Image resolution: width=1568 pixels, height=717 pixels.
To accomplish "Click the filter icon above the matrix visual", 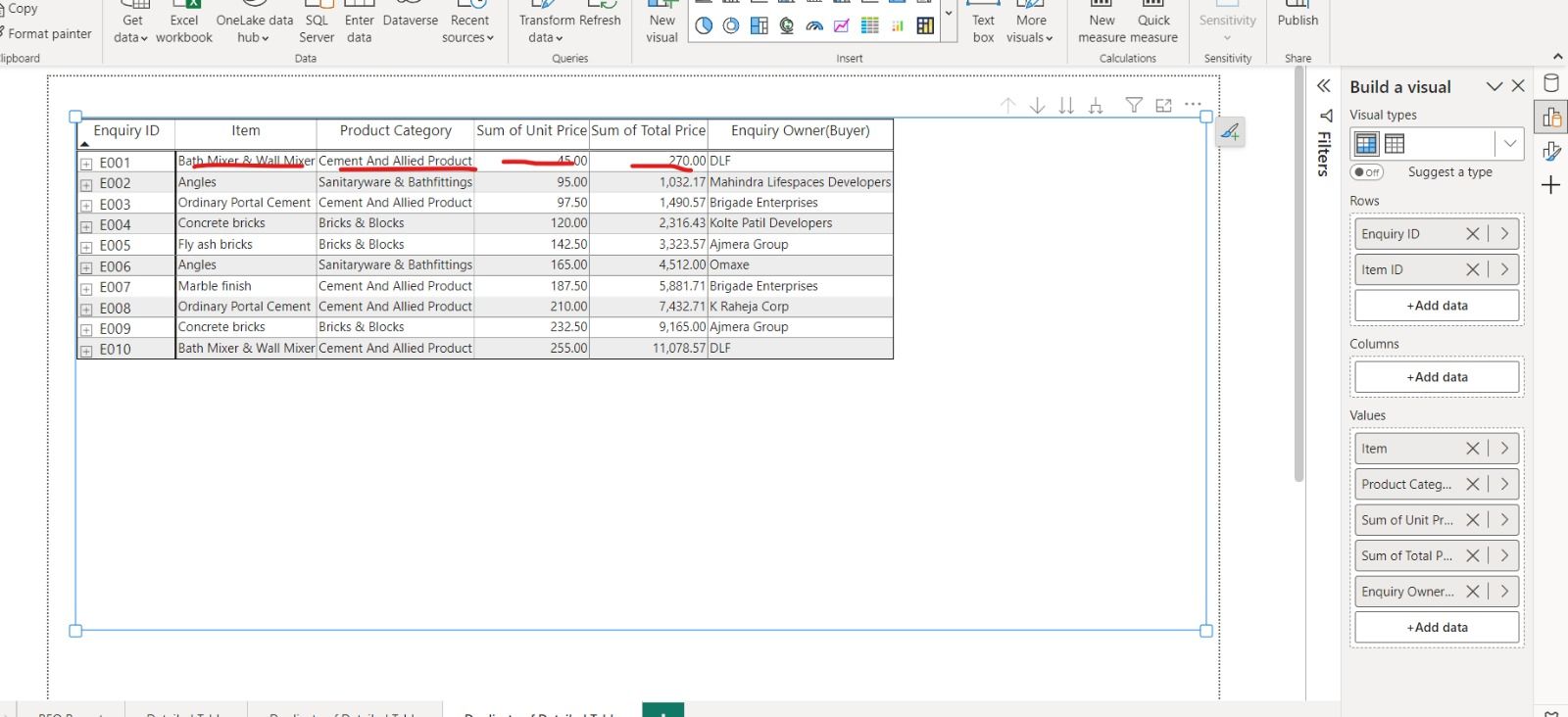I will pyautogui.click(x=1134, y=106).
